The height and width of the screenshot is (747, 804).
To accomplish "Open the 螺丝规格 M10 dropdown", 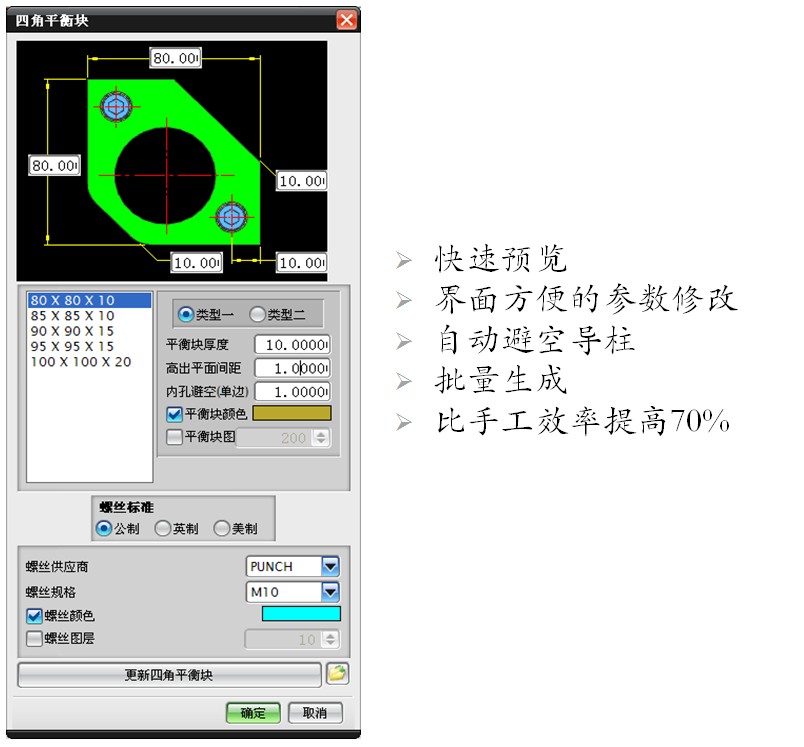I will [331, 592].
